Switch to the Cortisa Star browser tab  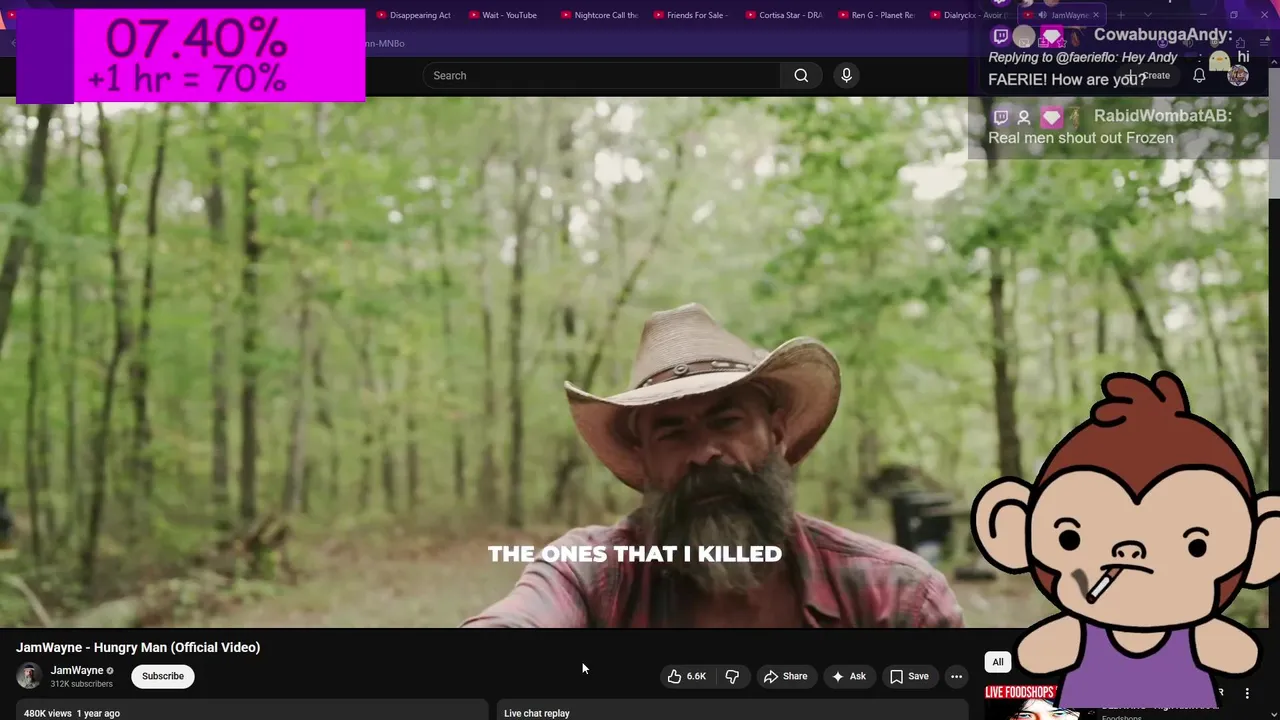tap(783, 15)
